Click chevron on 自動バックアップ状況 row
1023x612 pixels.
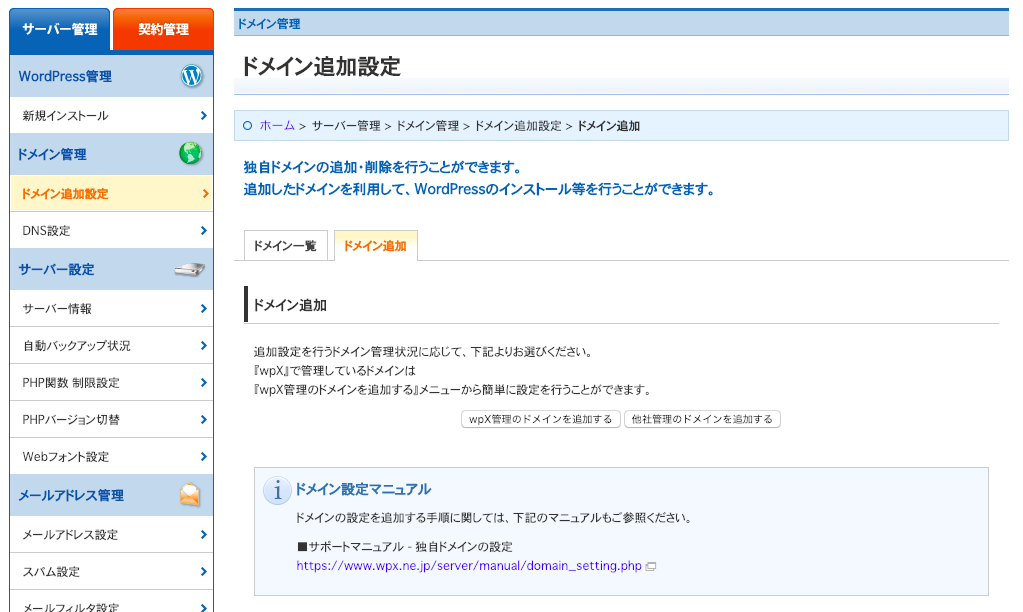point(204,346)
